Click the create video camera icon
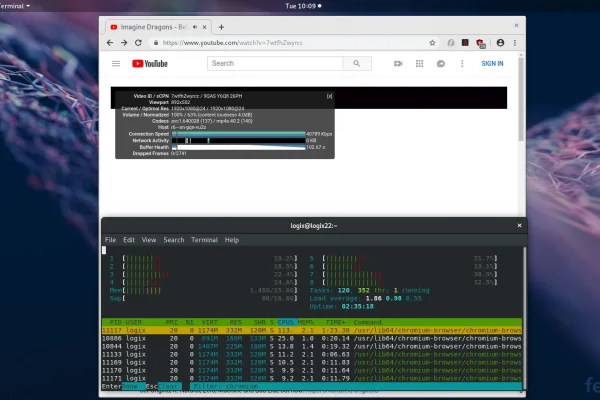 pyautogui.click(x=397, y=63)
